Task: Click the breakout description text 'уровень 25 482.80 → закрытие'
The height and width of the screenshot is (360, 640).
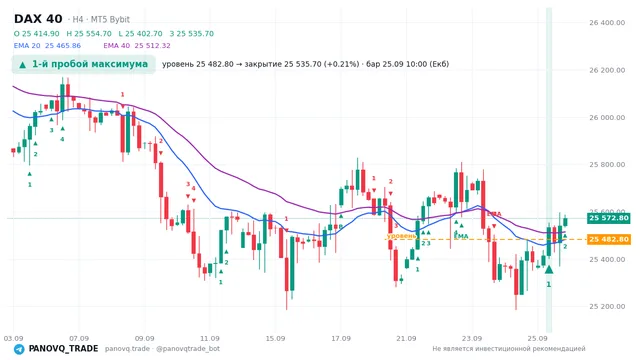Action: pyautogui.click(x=222, y=64)
